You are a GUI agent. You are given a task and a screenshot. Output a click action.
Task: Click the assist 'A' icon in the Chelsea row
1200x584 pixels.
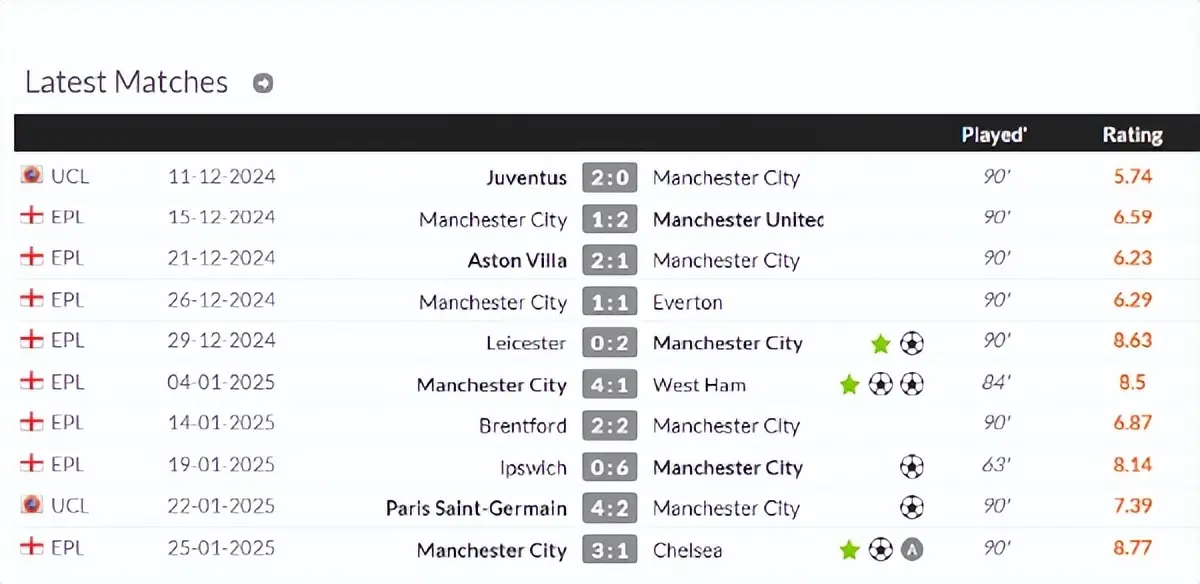tap(911, 549)
